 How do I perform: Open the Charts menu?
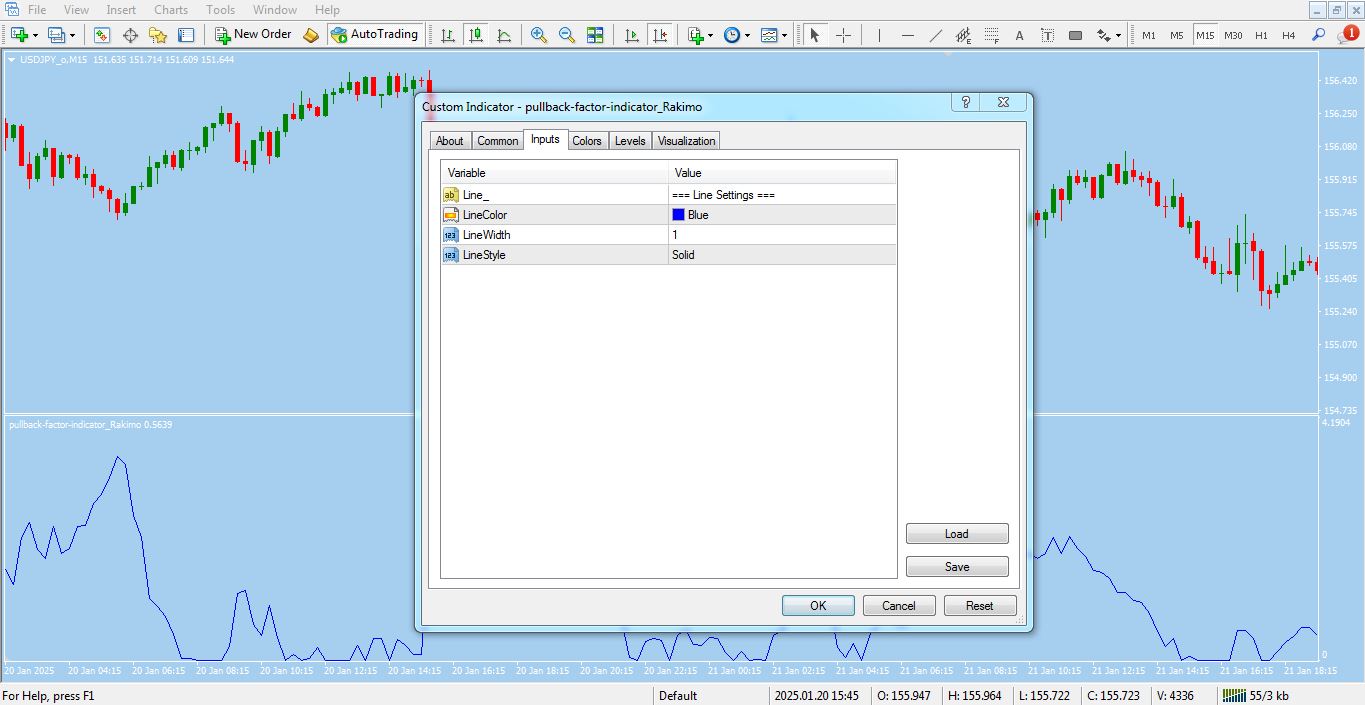(171, 10)
